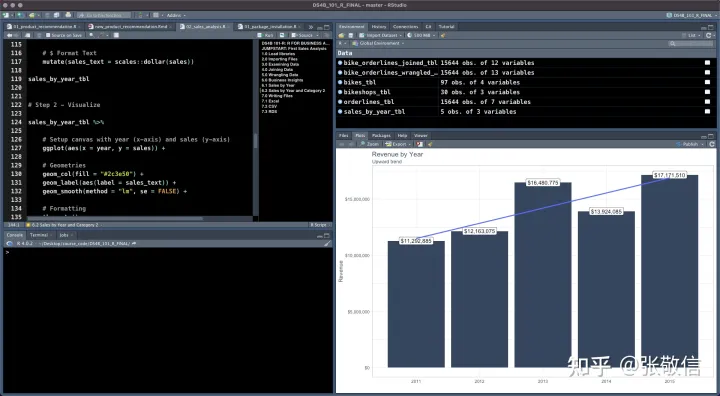Open project menu DS4B_101_R_FINAL

pyautogui.click(x=692, y=15)
